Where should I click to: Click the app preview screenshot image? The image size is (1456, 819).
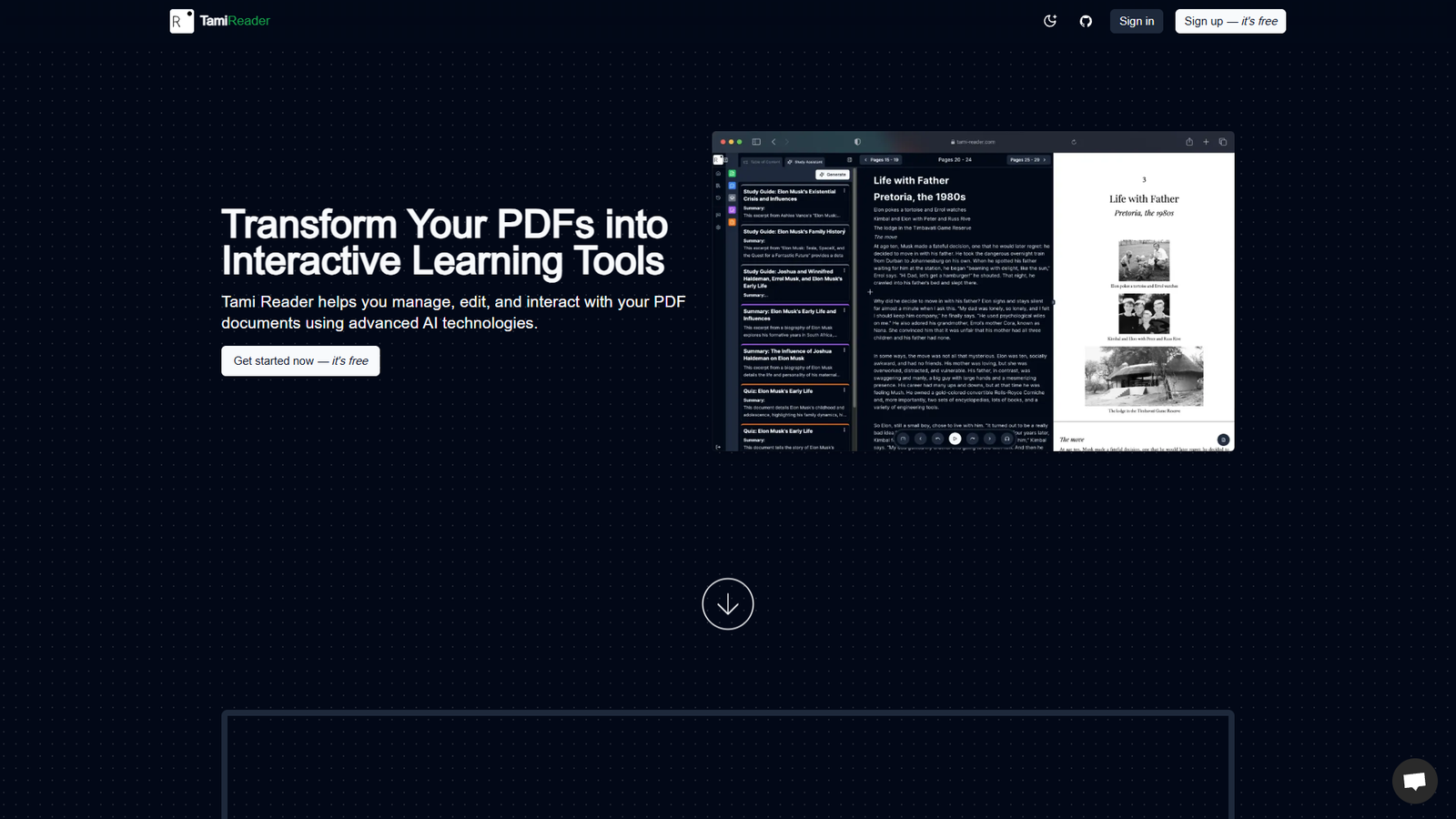tap(973, 291)
